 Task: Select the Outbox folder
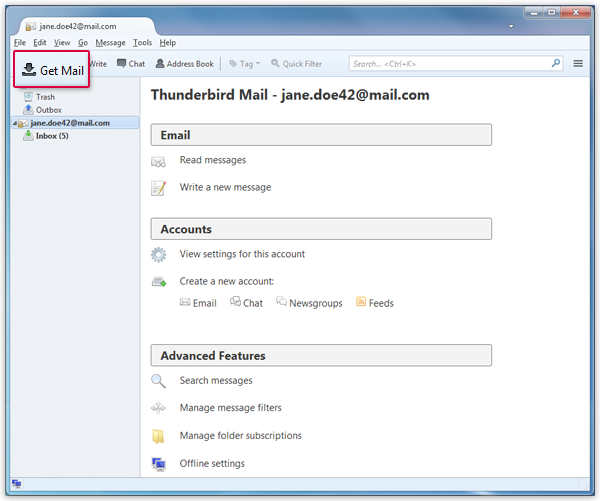click(x=48, y=110)
